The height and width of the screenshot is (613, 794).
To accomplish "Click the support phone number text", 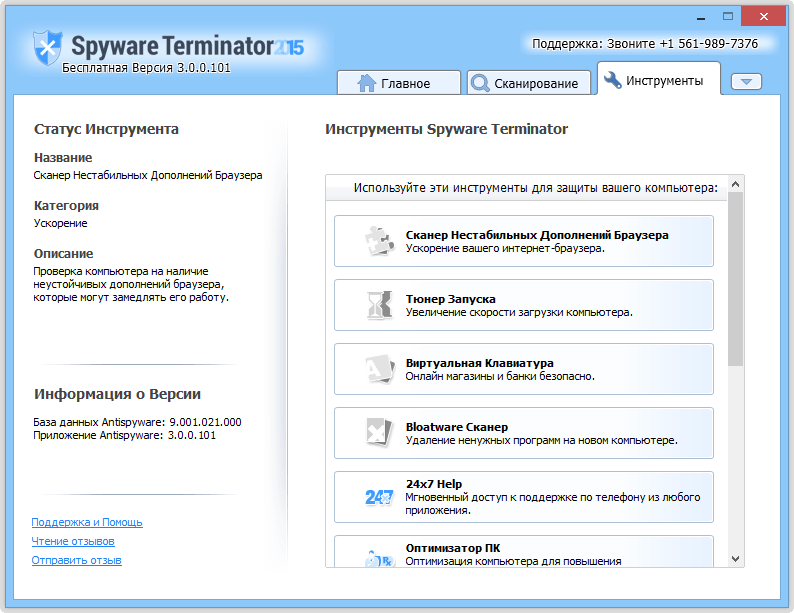I will [x=645, y=44].
